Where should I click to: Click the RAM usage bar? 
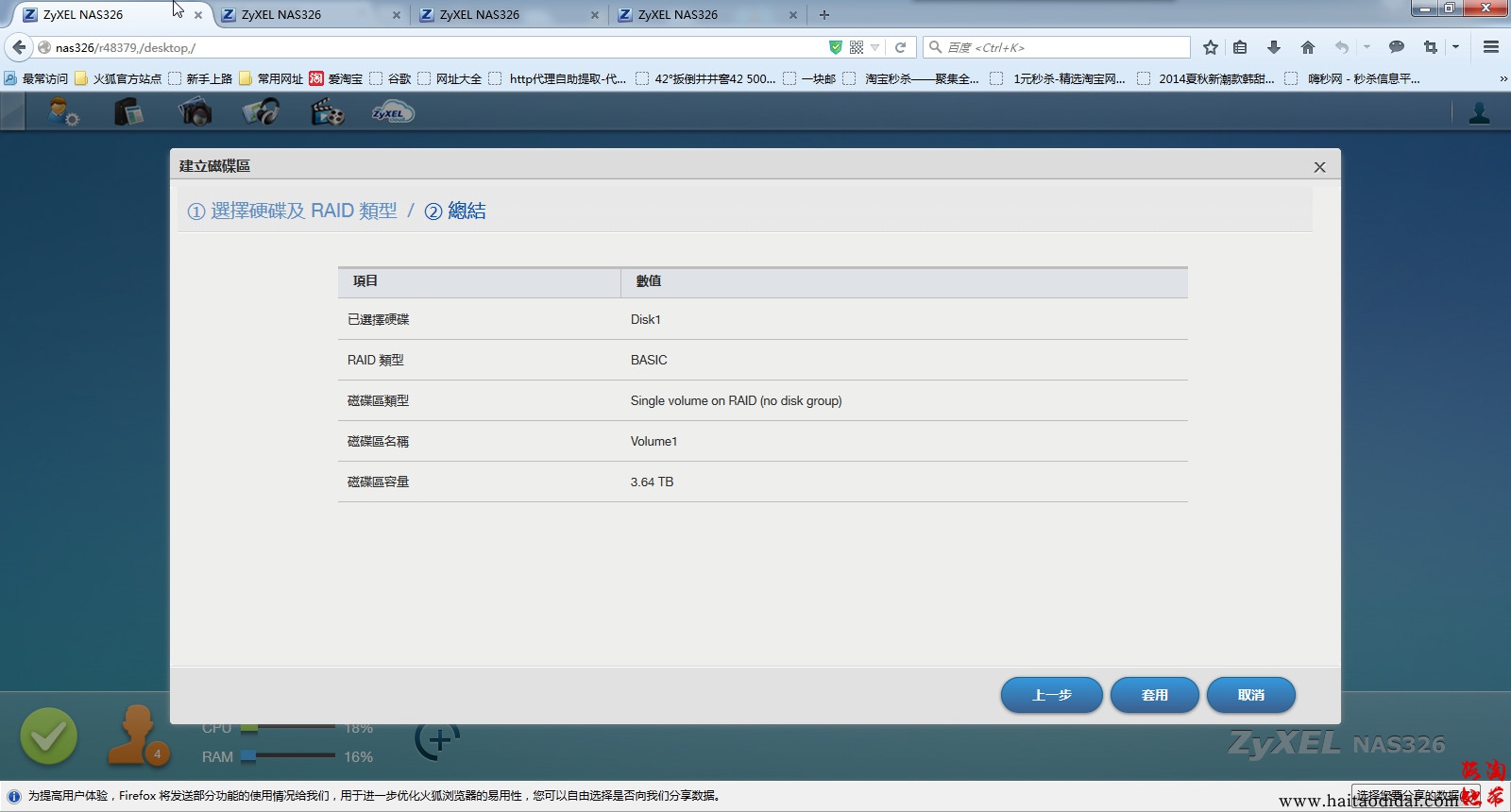click(288, 756)
